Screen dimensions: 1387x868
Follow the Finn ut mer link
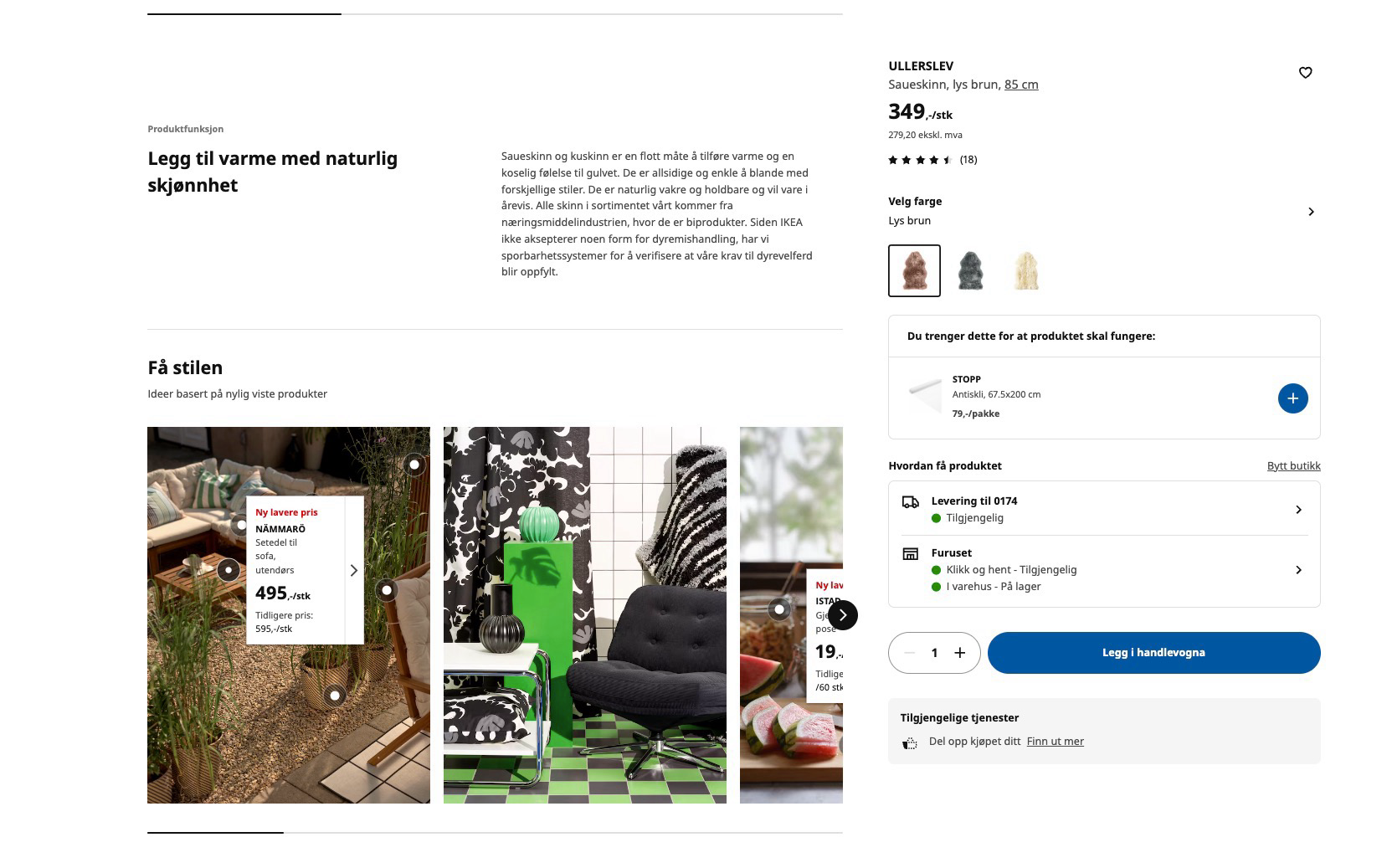click(x=1055, y=742)
